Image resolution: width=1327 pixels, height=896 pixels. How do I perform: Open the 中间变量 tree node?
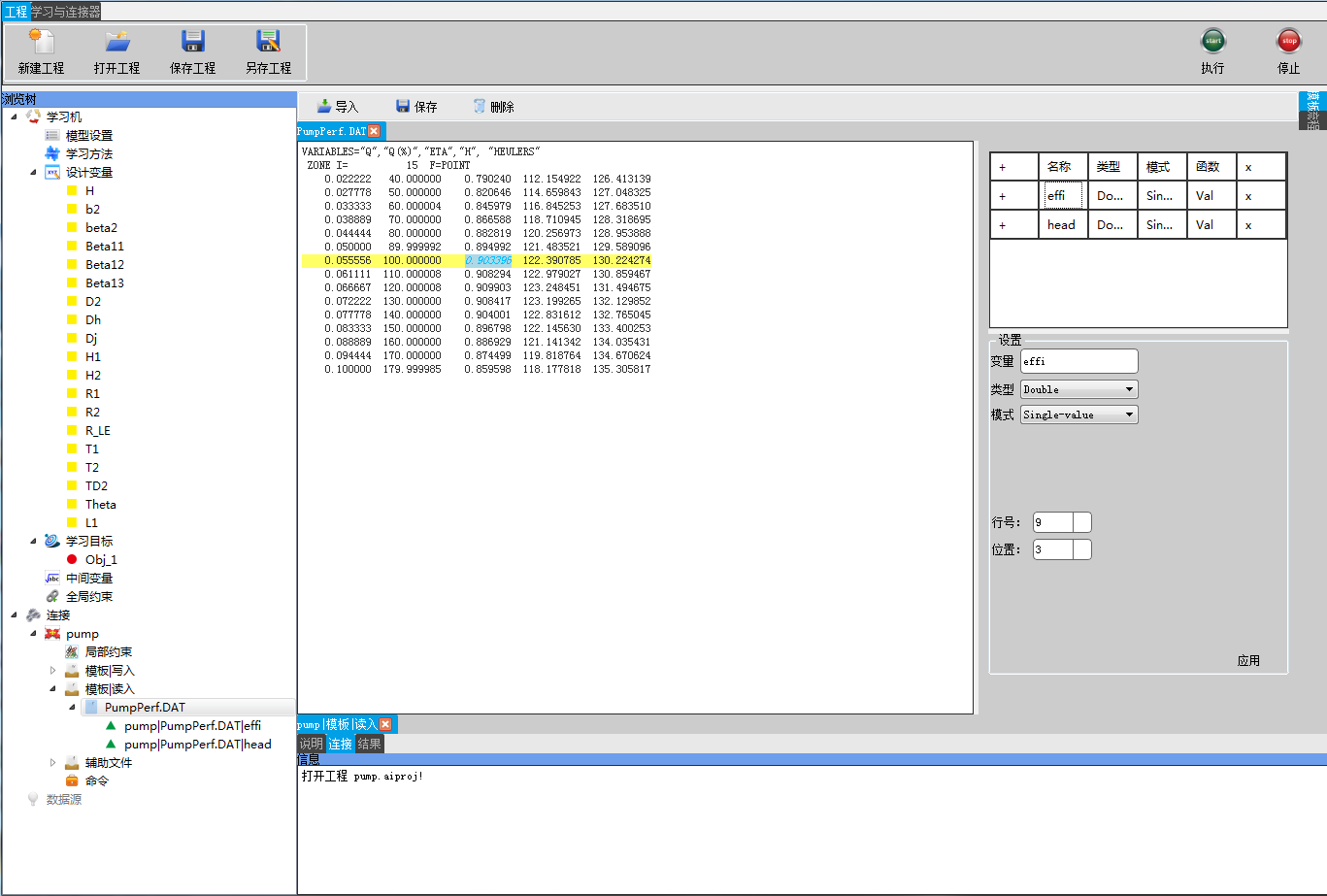[89, 578]
